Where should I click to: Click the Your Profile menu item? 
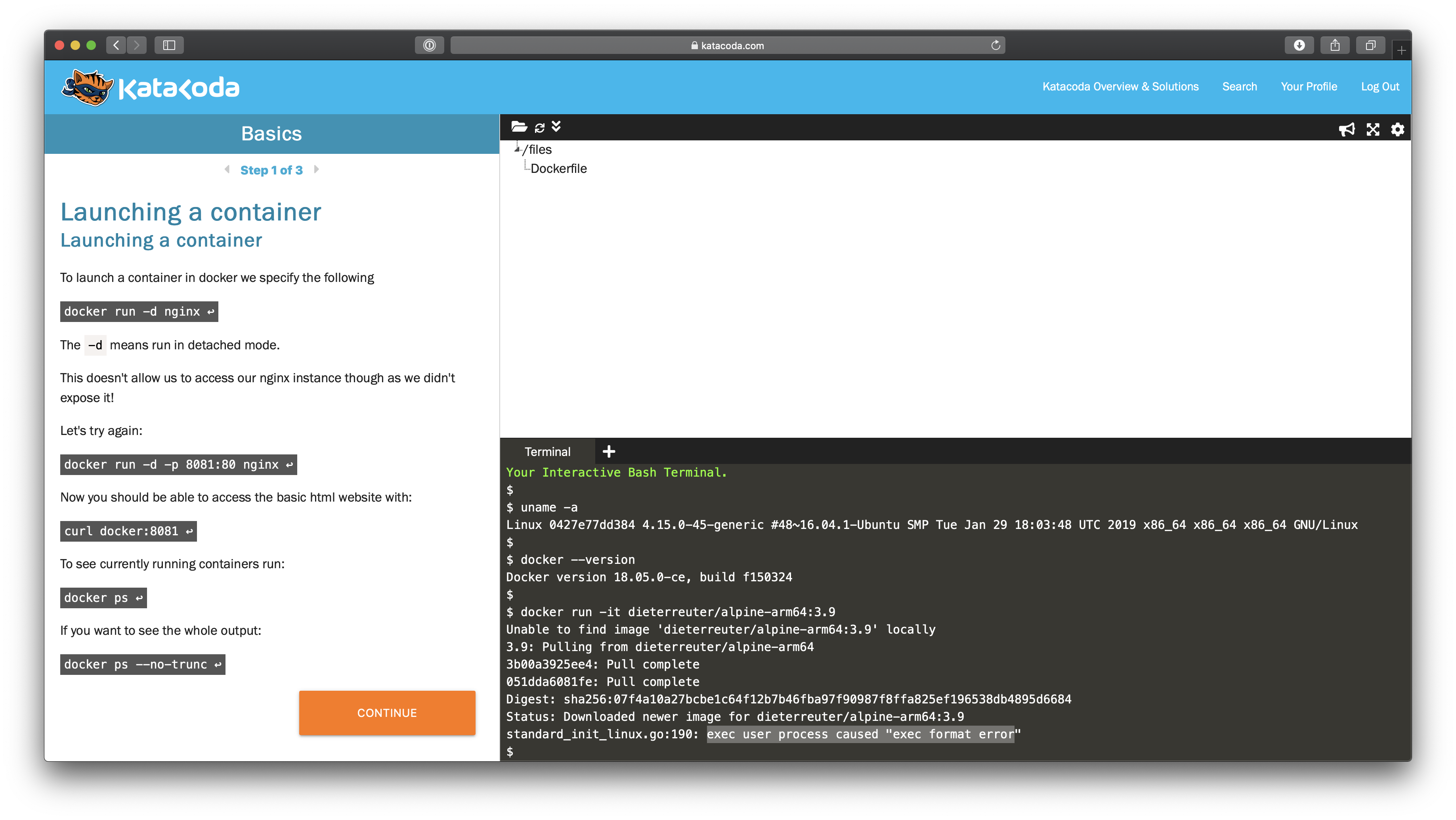tap(1309, 86)
